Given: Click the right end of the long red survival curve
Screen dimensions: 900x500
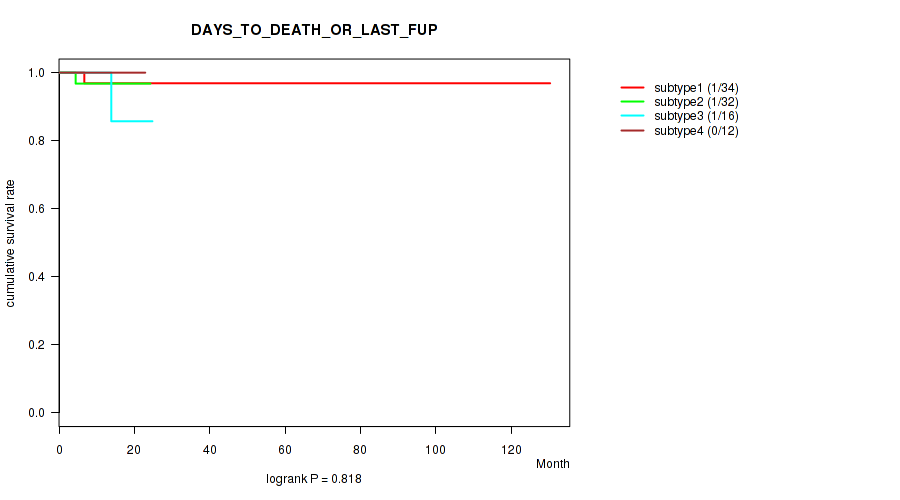Looking at the screenshot, I should 548,83.
